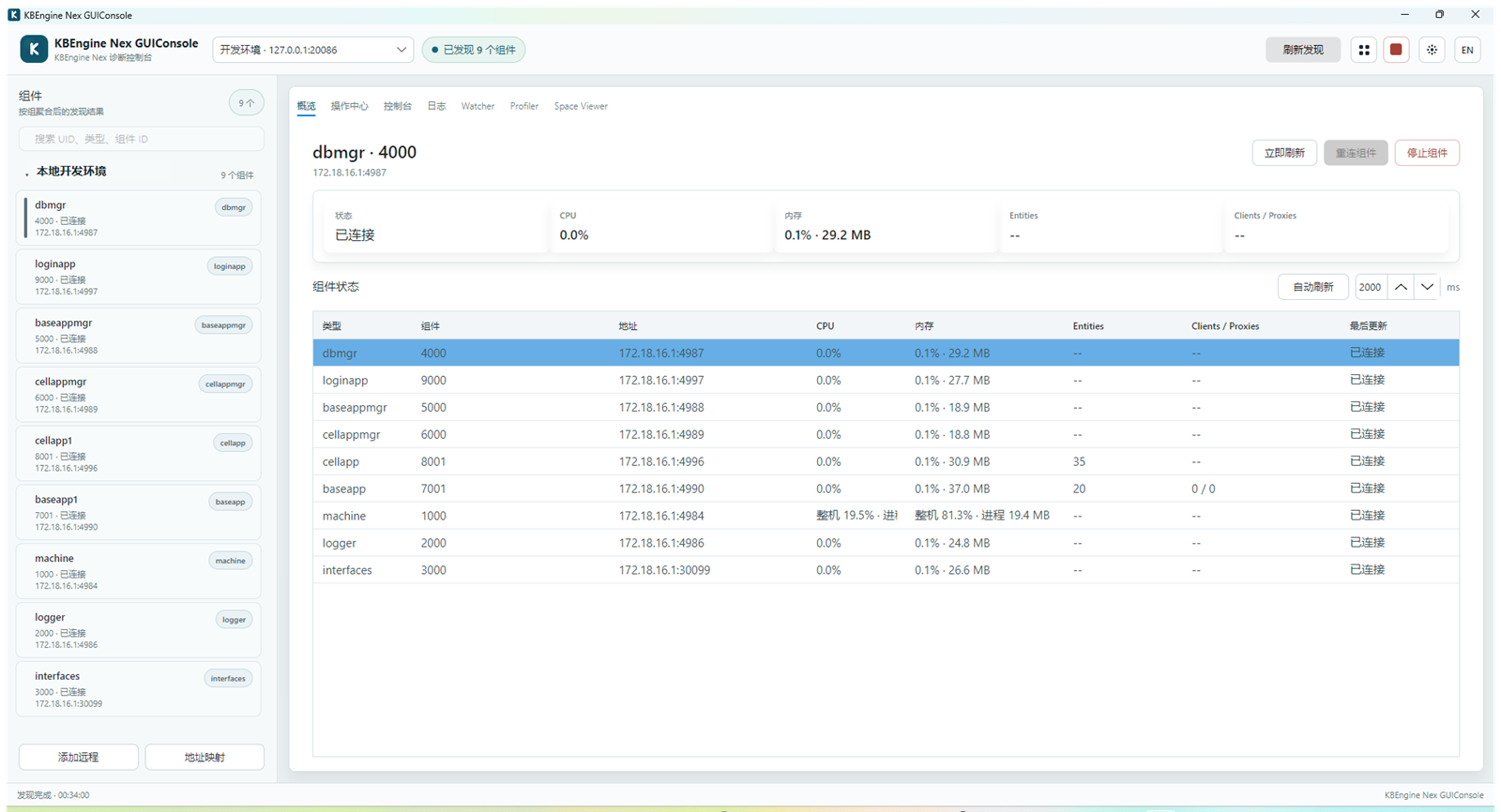Open the Watcher tab

coord(478,106)
